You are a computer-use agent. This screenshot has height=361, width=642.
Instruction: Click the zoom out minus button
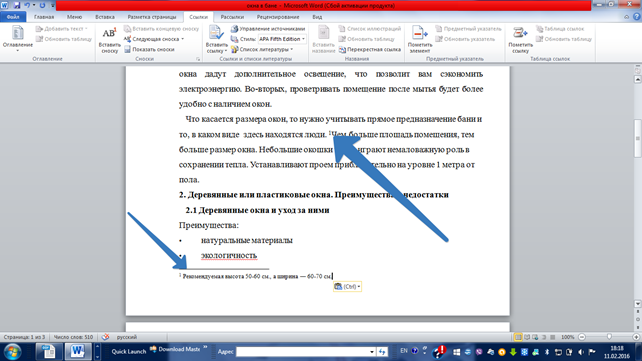tap(582, 337)
